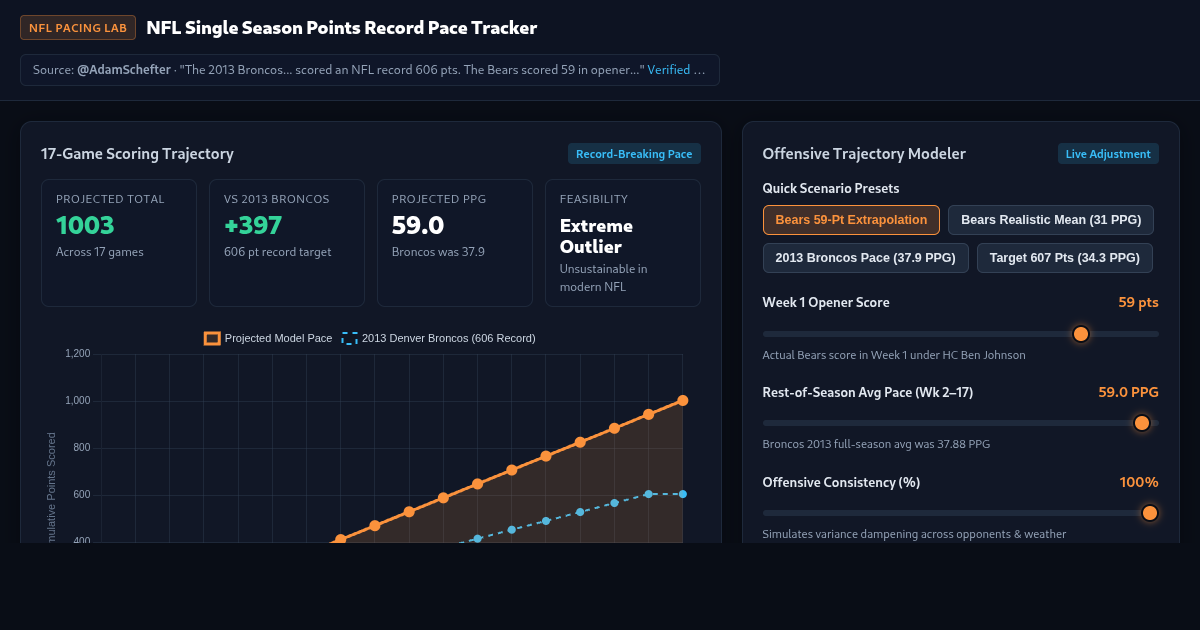This screenshot has width=1200, height=630.
Task: Select the +397 vs Broncos value
Action: (x=253, y=226)
